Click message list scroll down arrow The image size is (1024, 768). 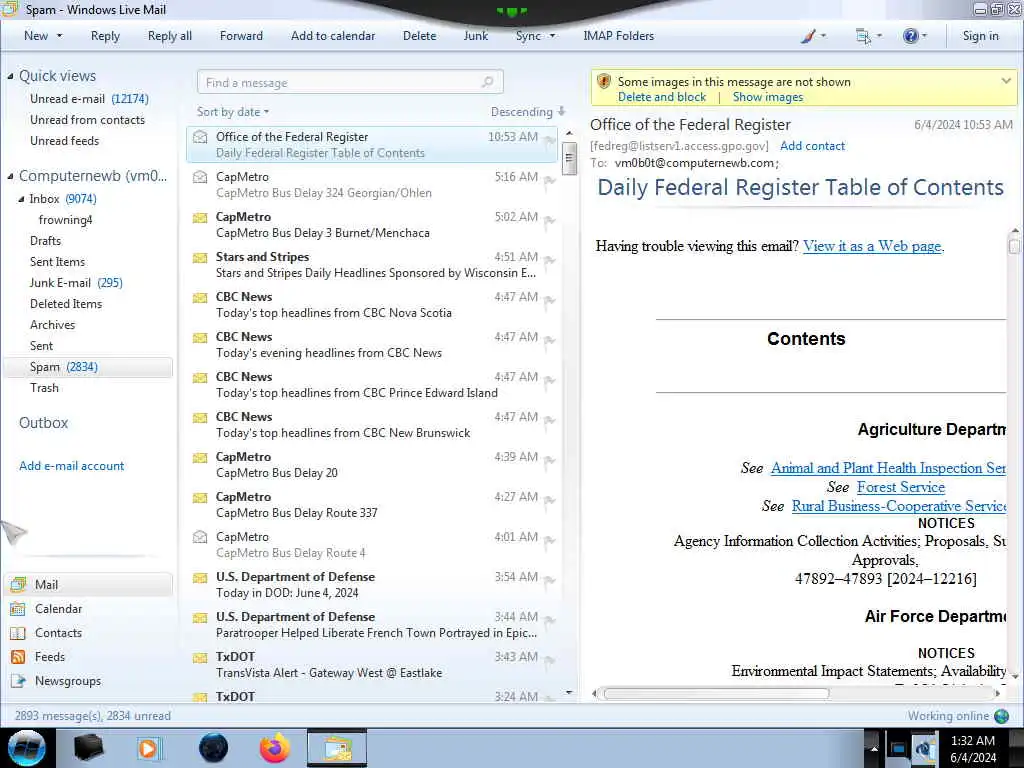(x=569, y=692)
